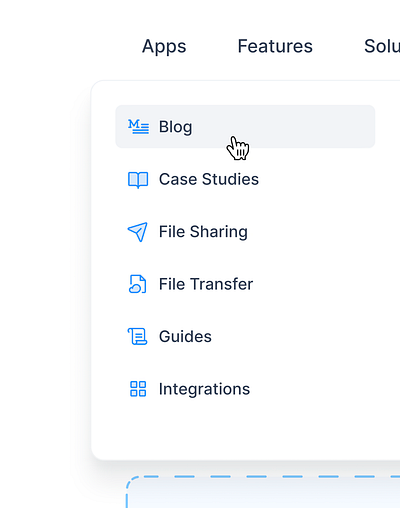Click blank page area left of dropdown panel
The image size is (400, 508).
[x=43, y=267]
